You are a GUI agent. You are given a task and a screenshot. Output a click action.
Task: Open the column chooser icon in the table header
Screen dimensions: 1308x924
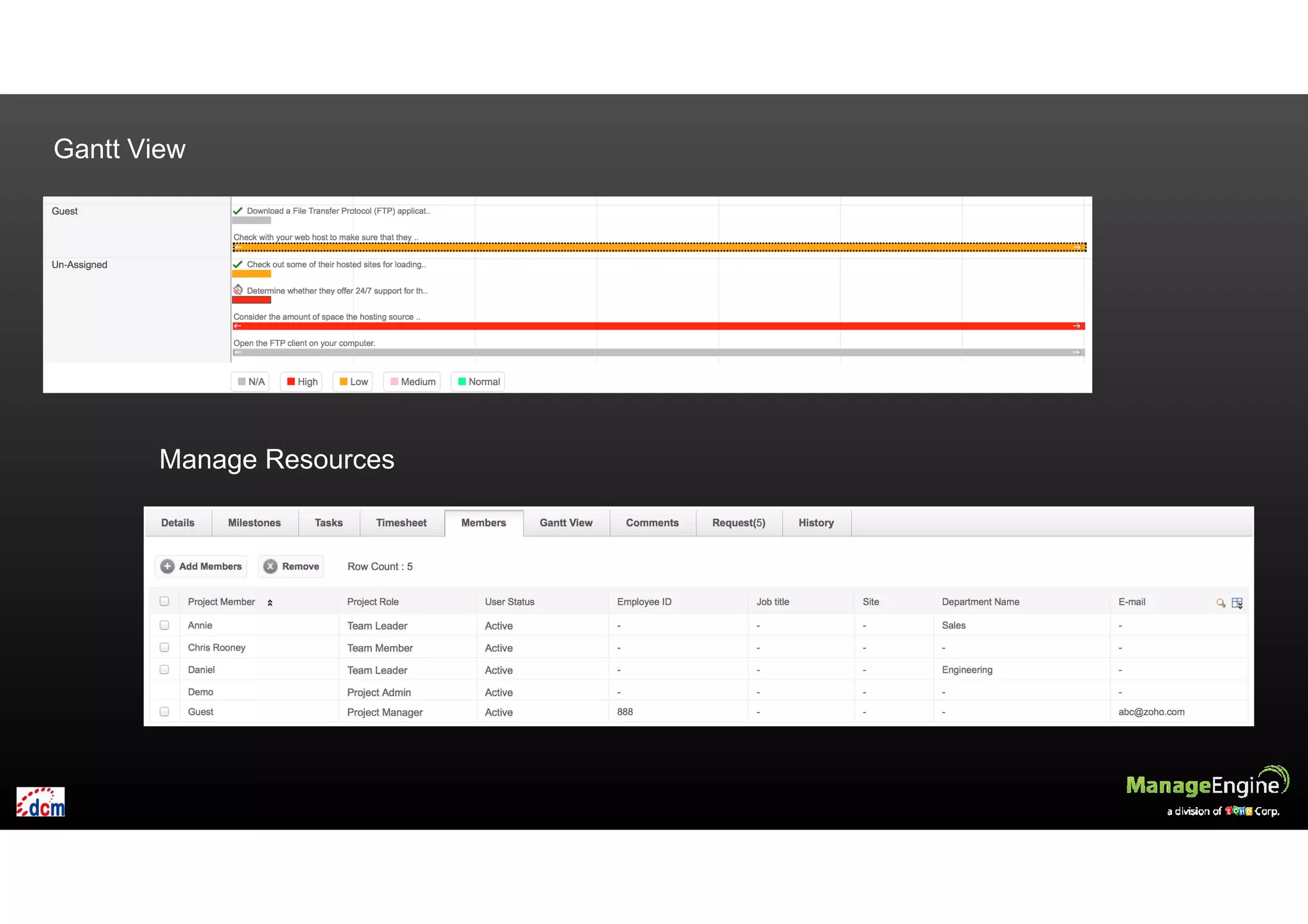pyautogui.click(x=1237, y=603)
